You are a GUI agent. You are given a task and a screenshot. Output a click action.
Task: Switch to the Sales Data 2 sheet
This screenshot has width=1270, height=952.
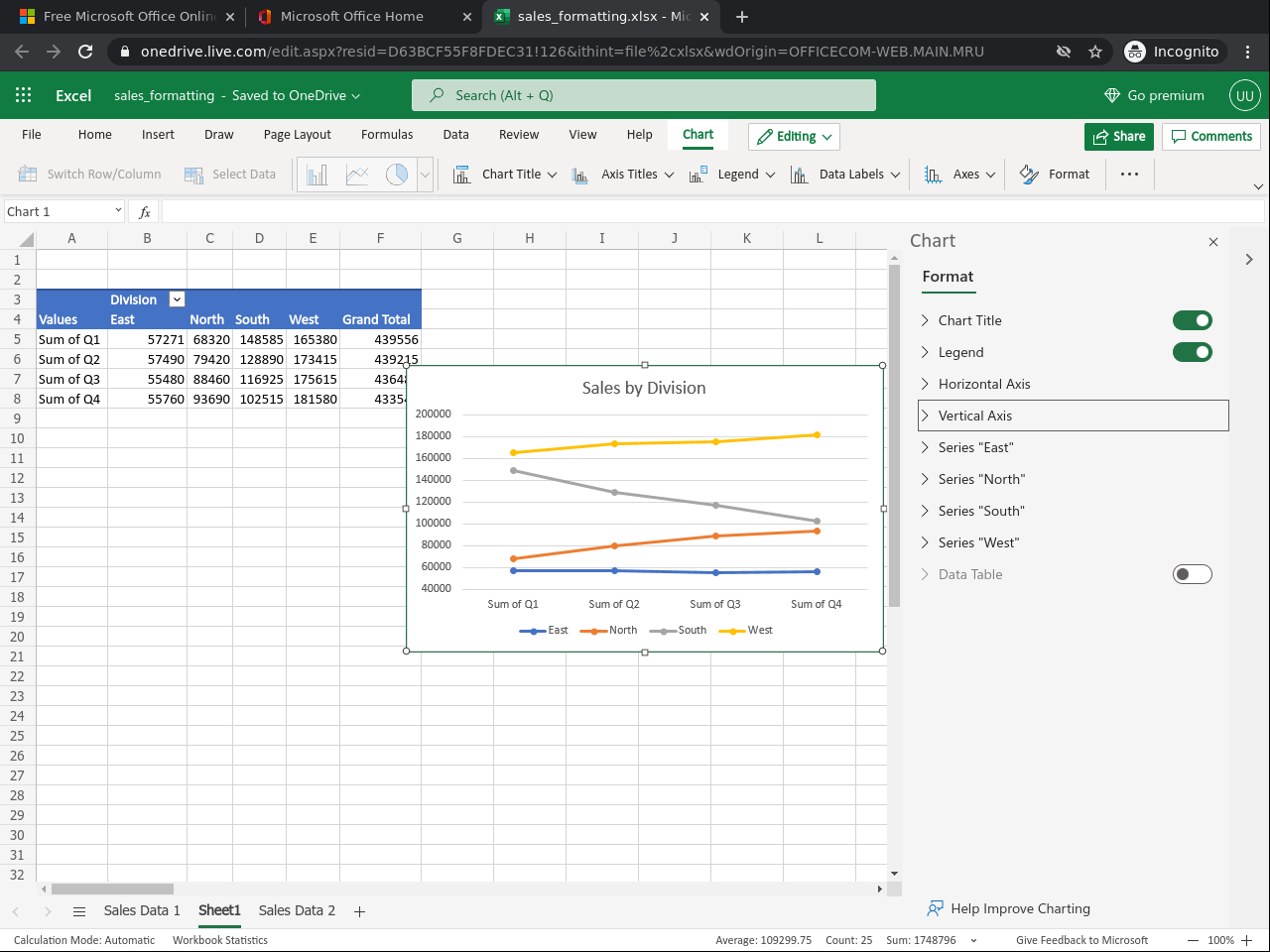pos(297,910)
